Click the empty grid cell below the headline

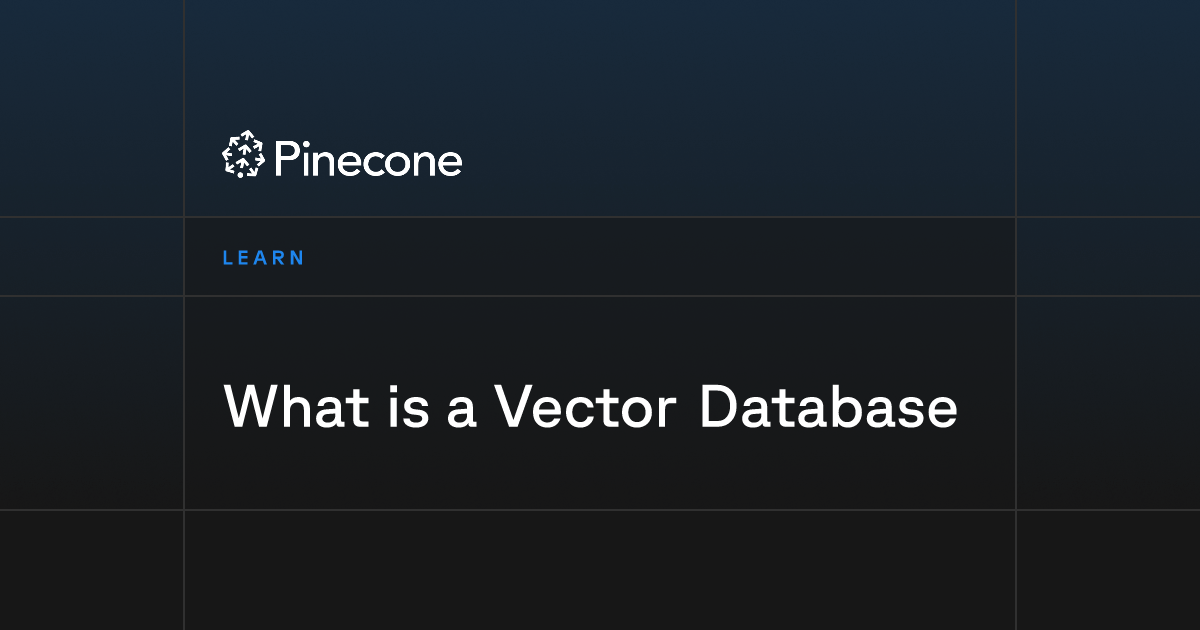coord(600,570)
